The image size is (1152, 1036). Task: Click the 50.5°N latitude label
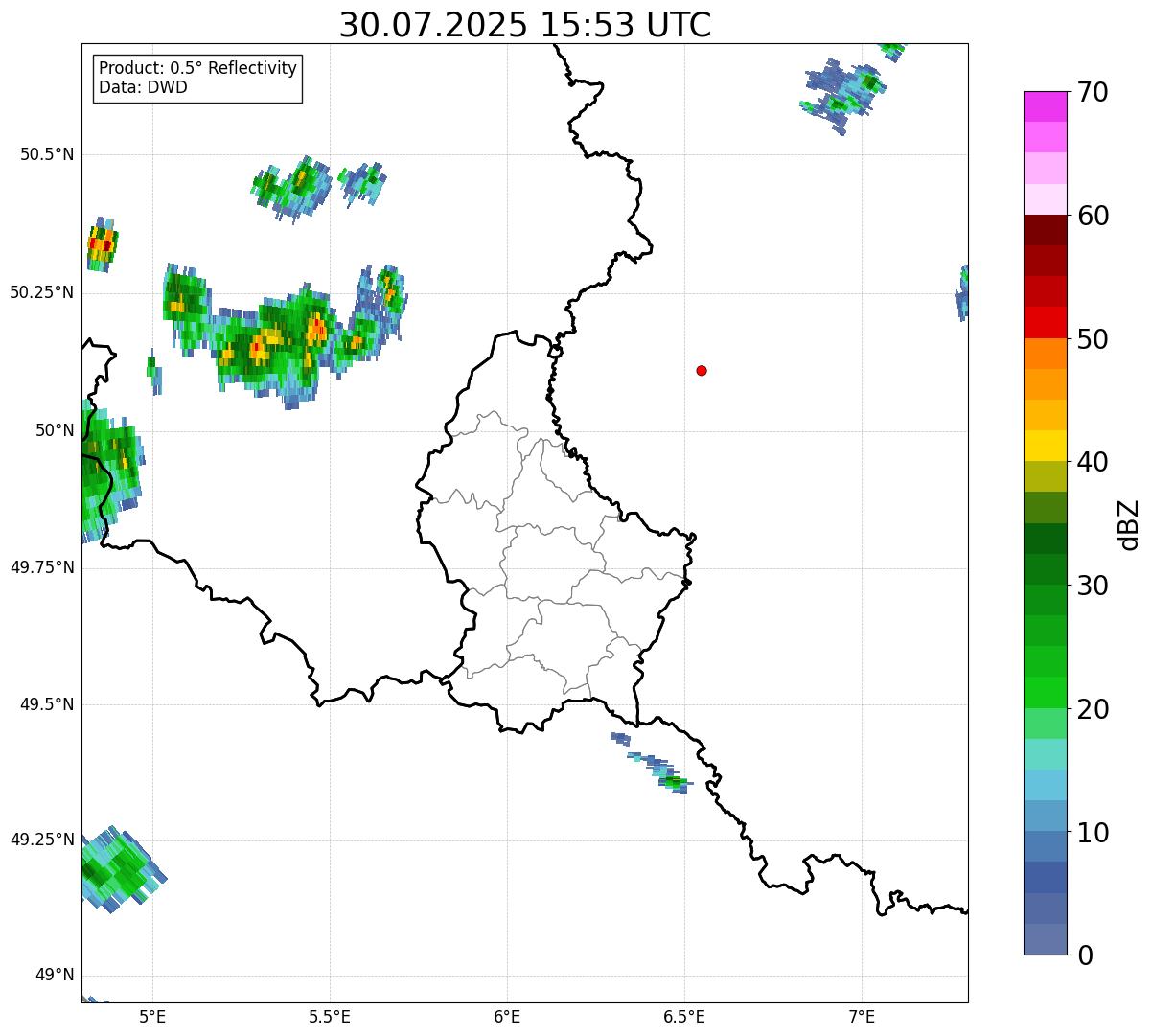click(46, 154)
